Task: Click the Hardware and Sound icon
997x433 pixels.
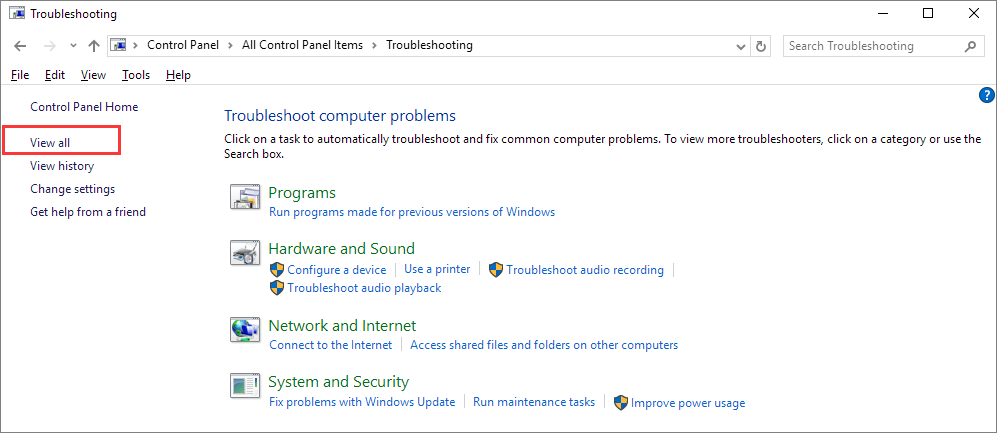Action: pyautogui.click(x=245, y=253)
